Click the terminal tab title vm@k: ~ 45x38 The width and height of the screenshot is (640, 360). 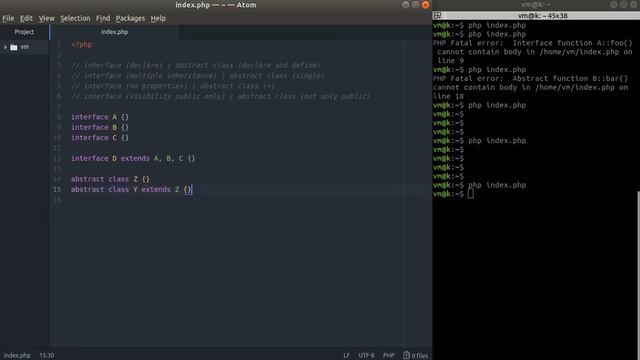point(542,16)
